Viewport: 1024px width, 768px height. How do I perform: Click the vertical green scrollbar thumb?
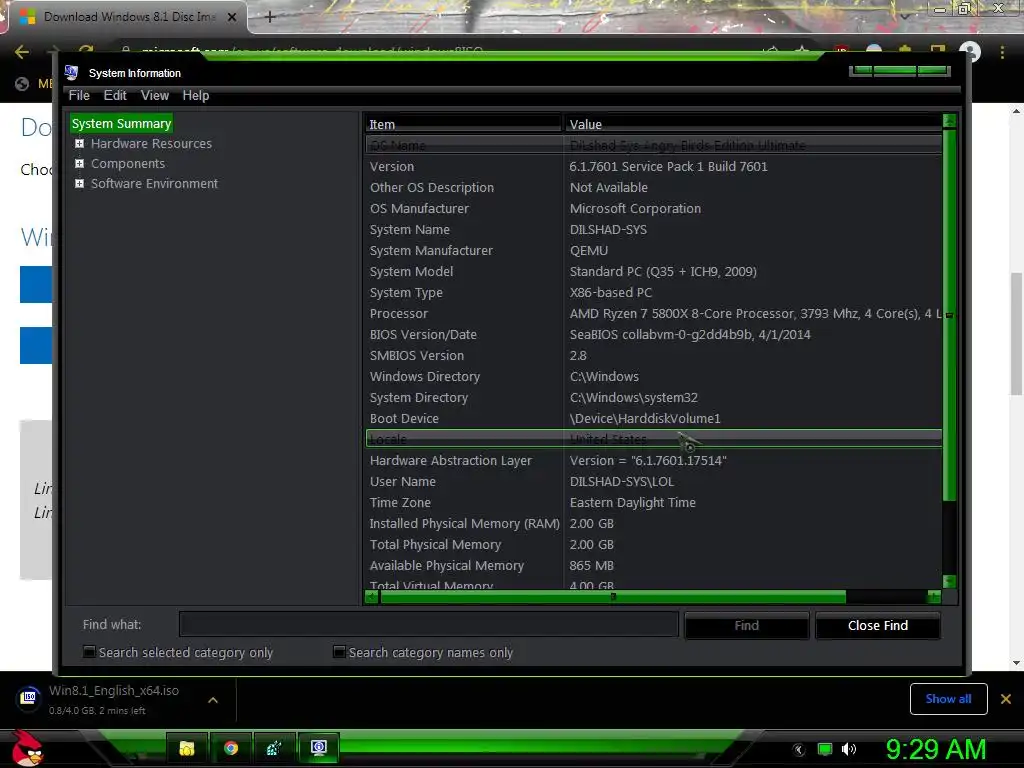[x=950, y=315]
